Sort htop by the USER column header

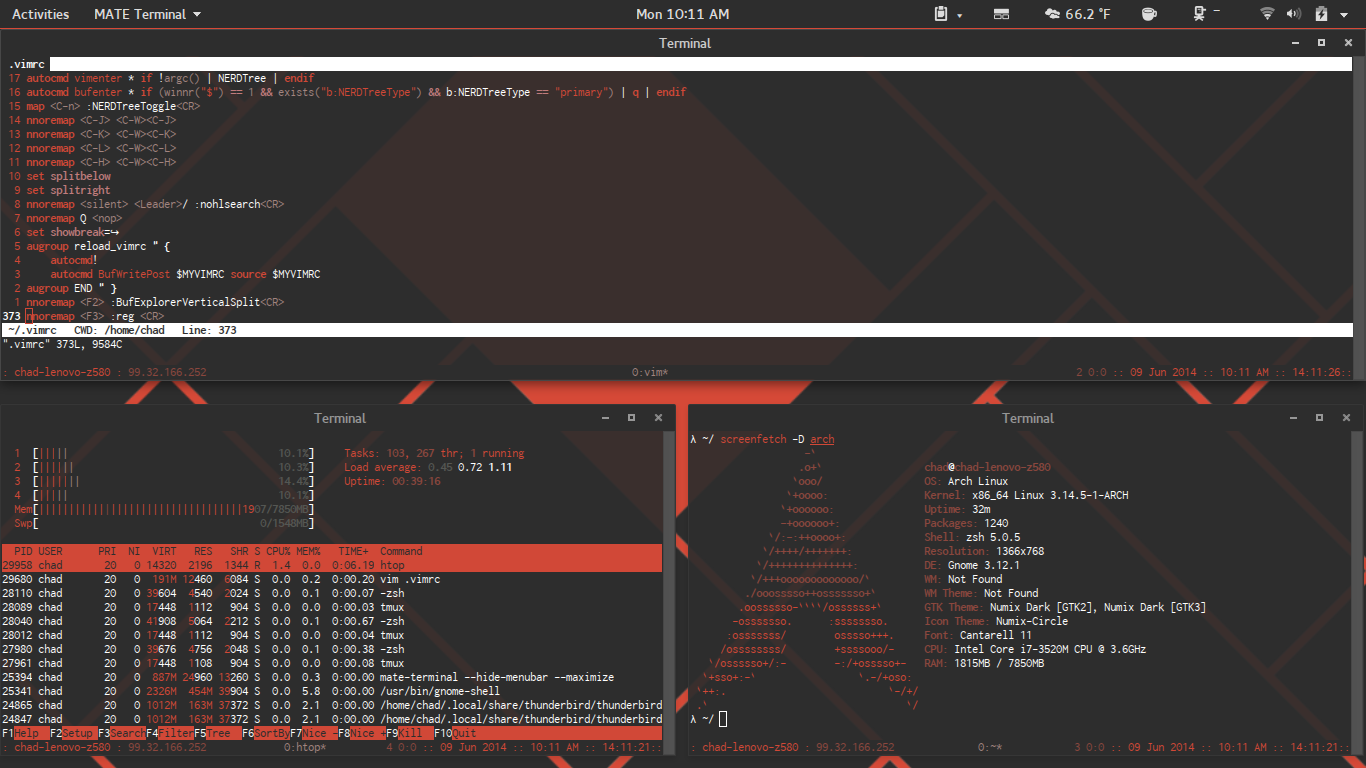click(50, 551)
